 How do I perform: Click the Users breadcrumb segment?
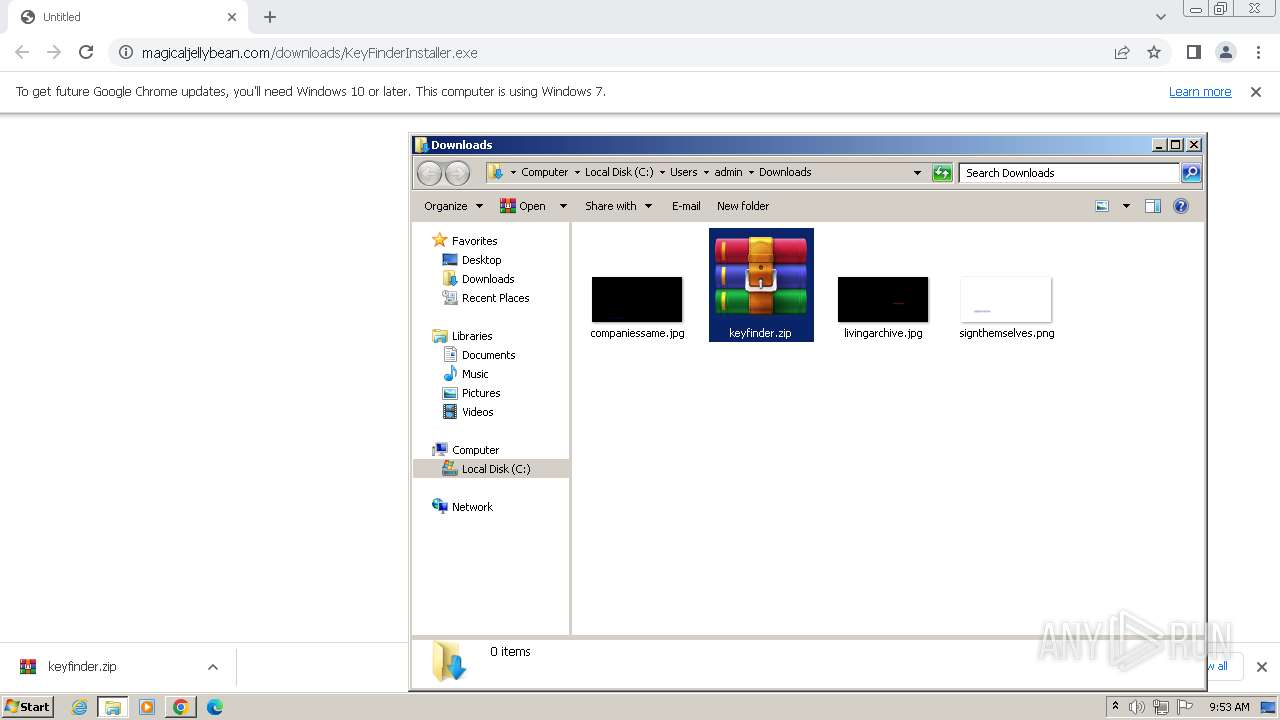(684, 172)
